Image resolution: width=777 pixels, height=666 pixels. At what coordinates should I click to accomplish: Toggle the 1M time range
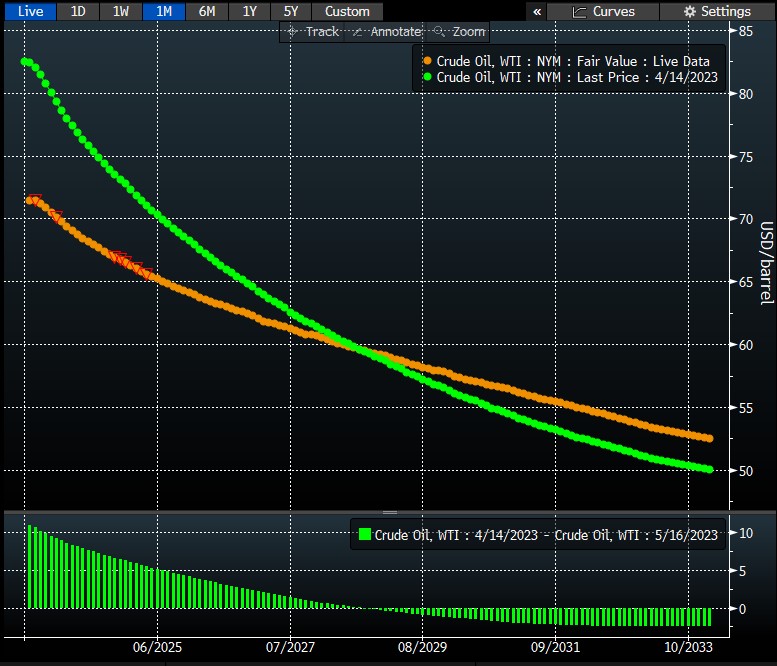coord(164,11)
